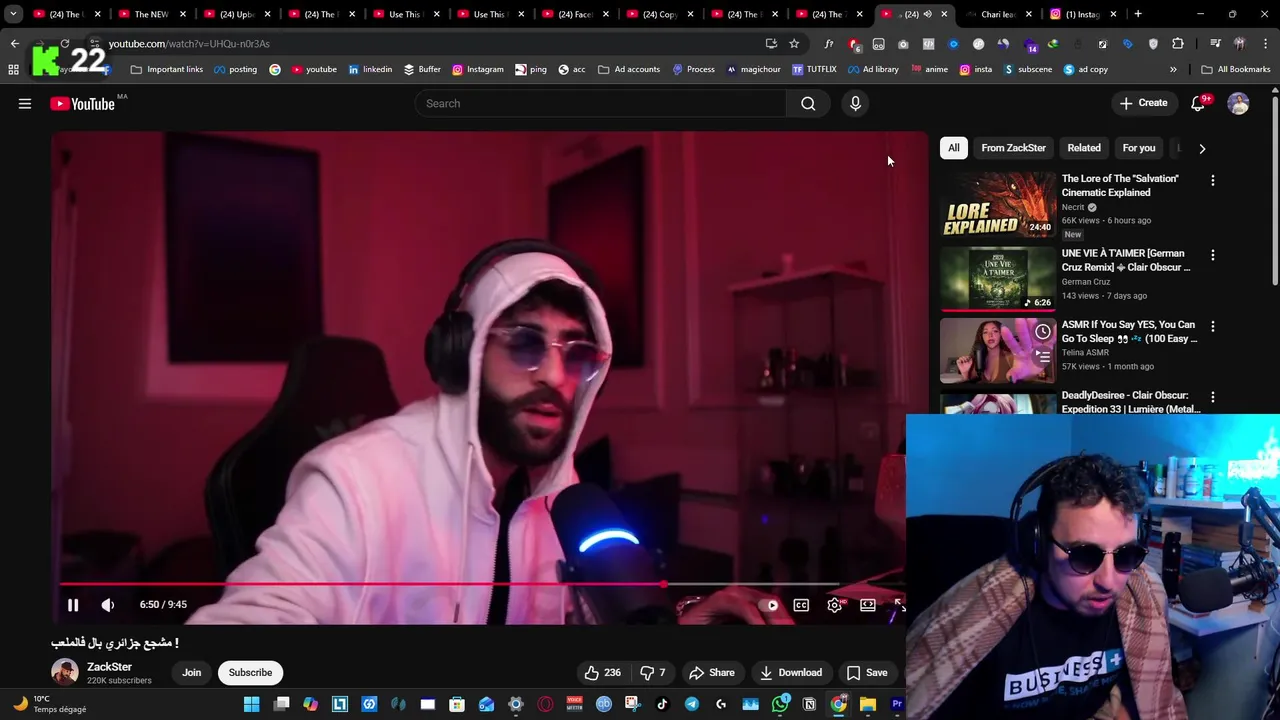The height and width of the screenshot is (720, 1280).
Task: Open YouTube account avatar menu
Action: point(1238,103)
